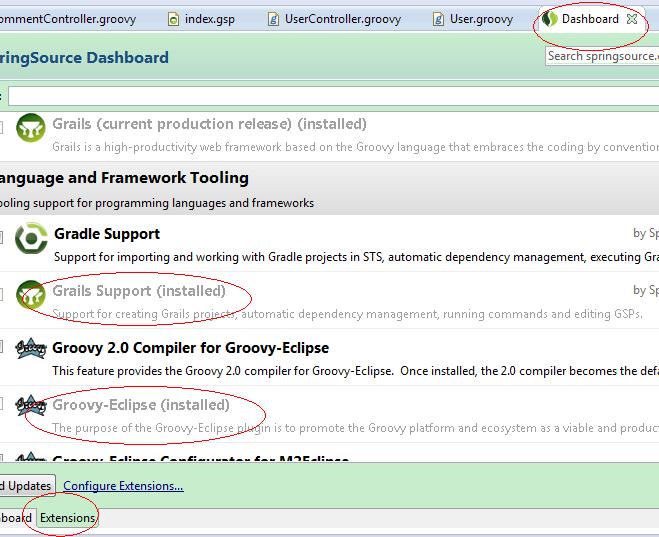Select the Gradle Support title
Viewport: 659px width, 537px height.
click(107, 234)
